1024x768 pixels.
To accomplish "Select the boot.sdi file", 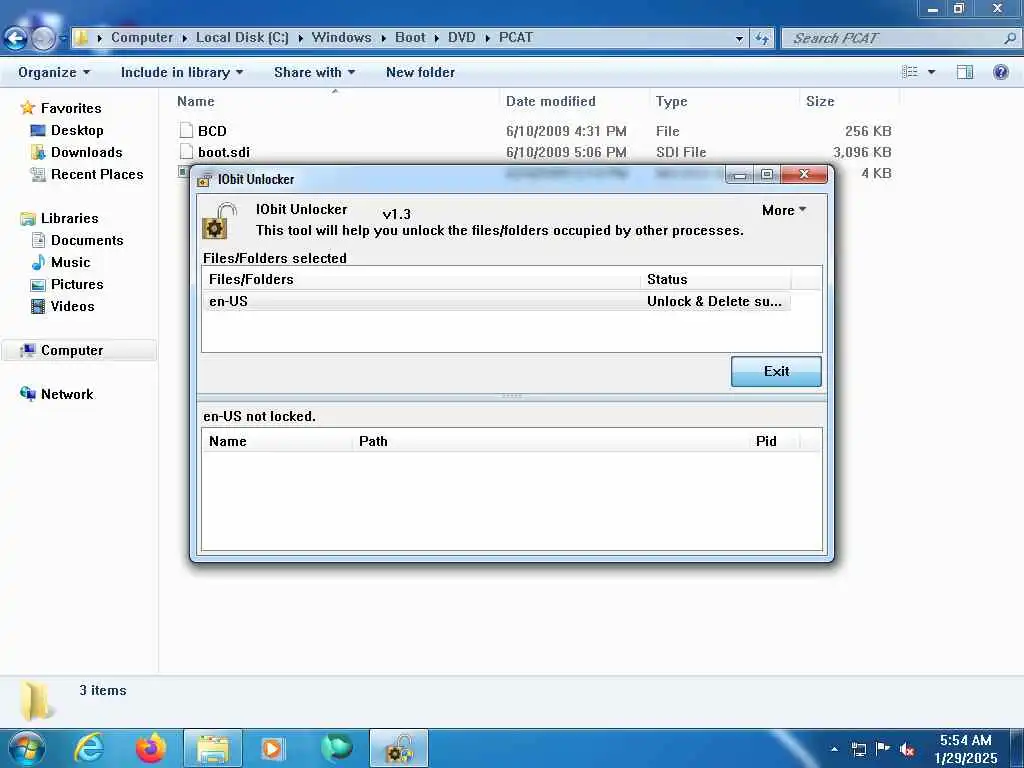I will click(x=223, y=152).
